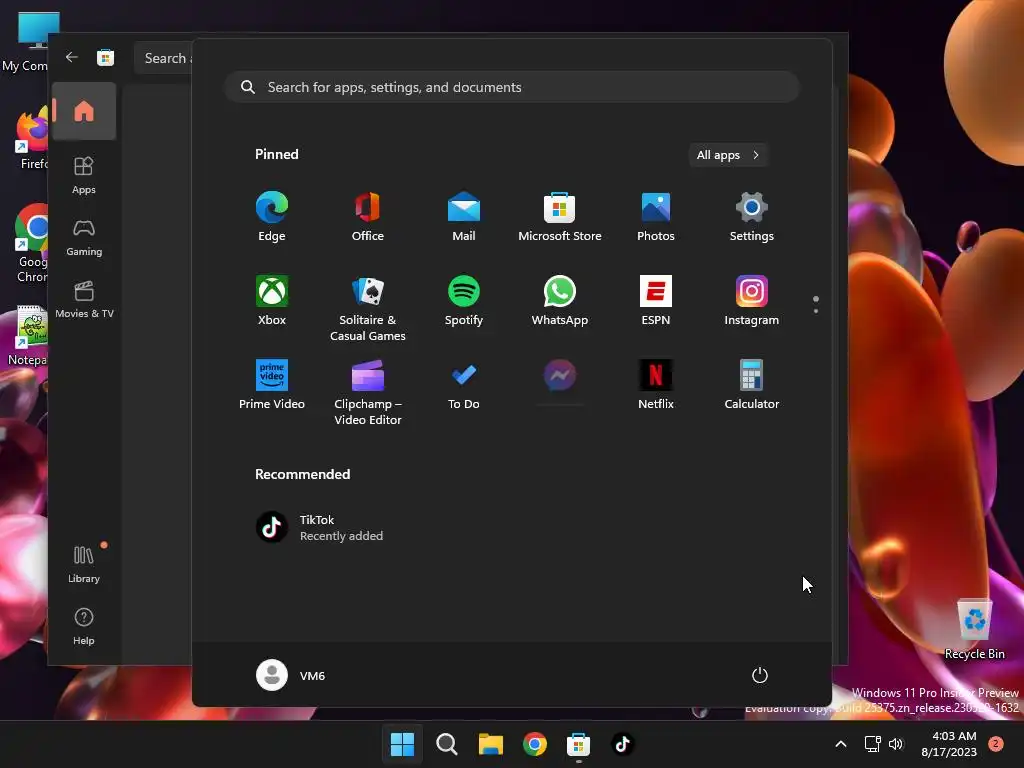
Task: Launch Chrome from the taskbar
Action: tap(535, 744)
